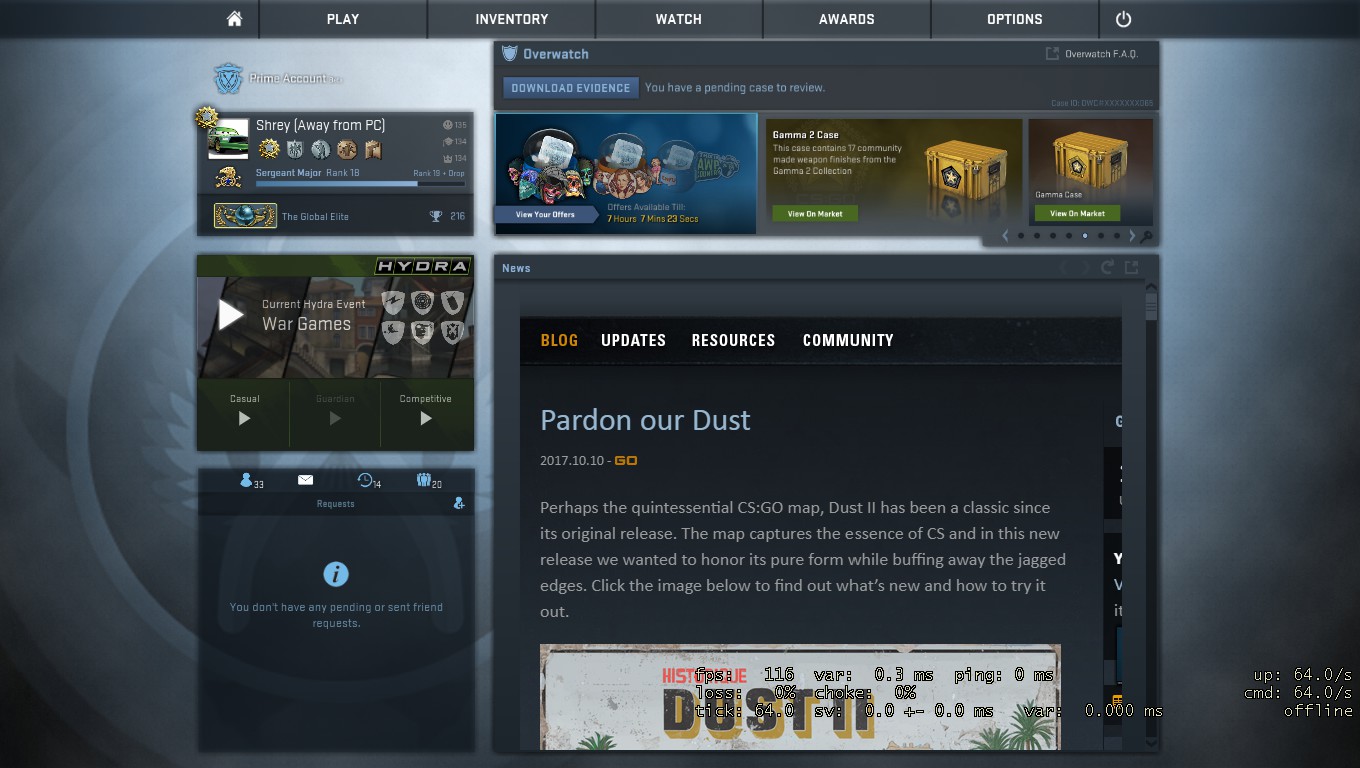The height and width of the screenshot is (768, 1360).
Task: Click the first gold service medal under Shrey
Action: (x=269, y=150)
